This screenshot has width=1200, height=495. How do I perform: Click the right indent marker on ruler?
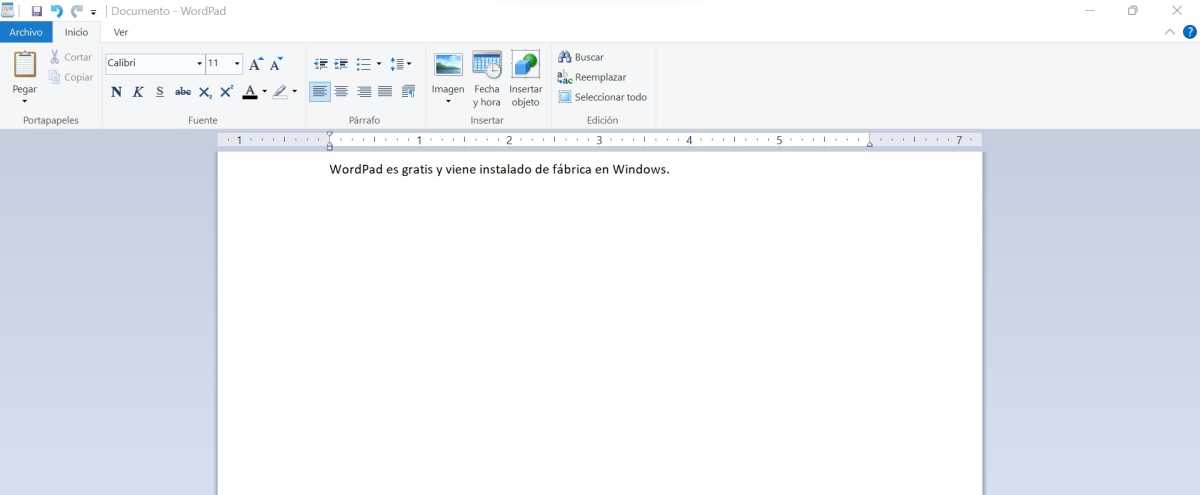coord(869,144)
